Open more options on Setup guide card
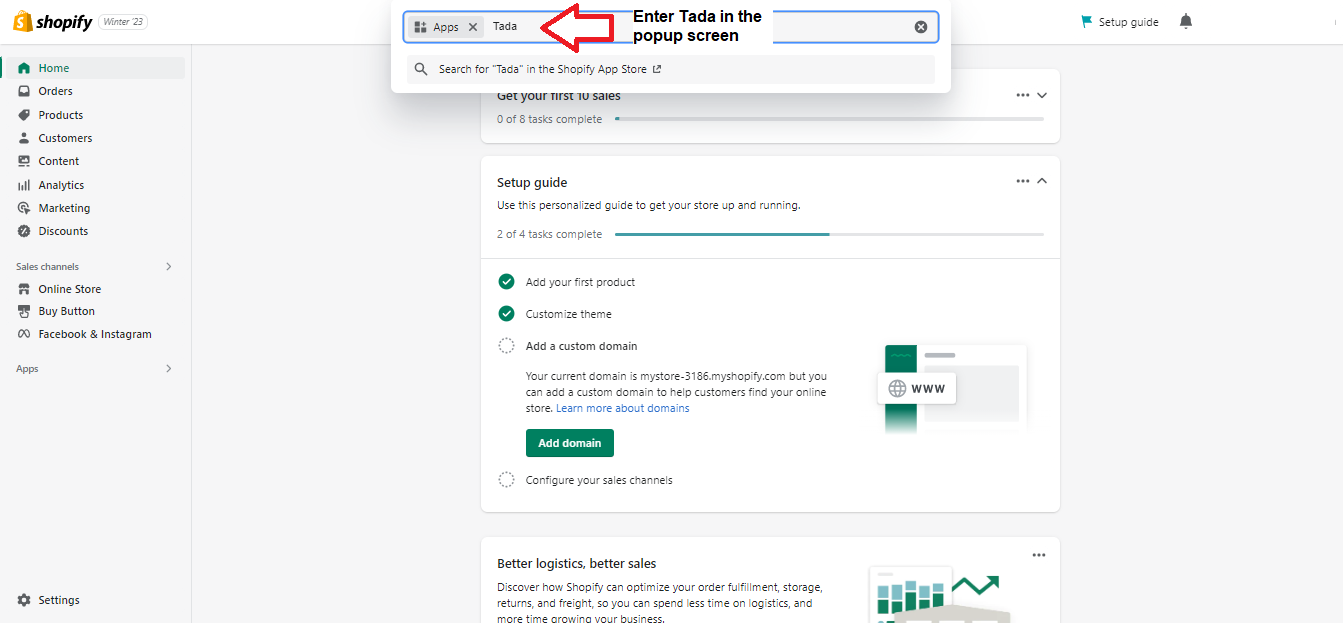The height and width of the screenshot is (623, 1343). (x=1022, y=181)
